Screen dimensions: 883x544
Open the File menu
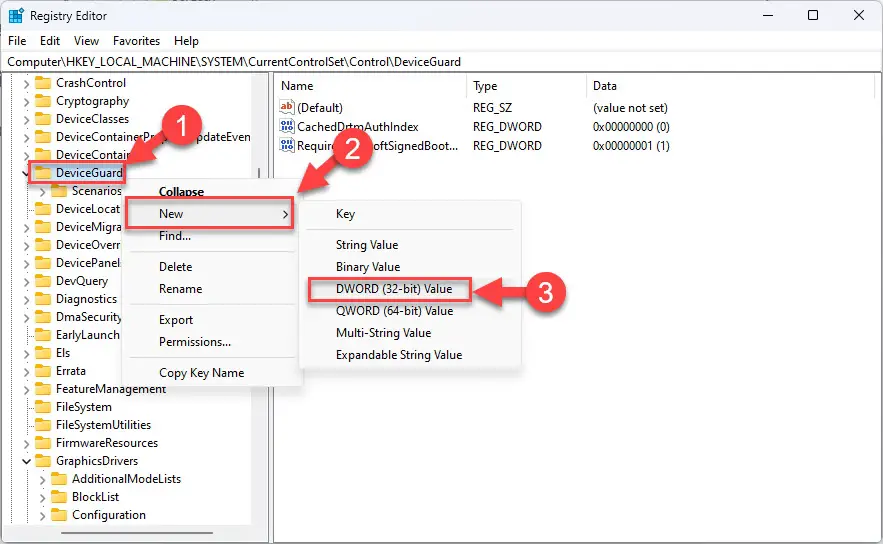pos(17,41)
